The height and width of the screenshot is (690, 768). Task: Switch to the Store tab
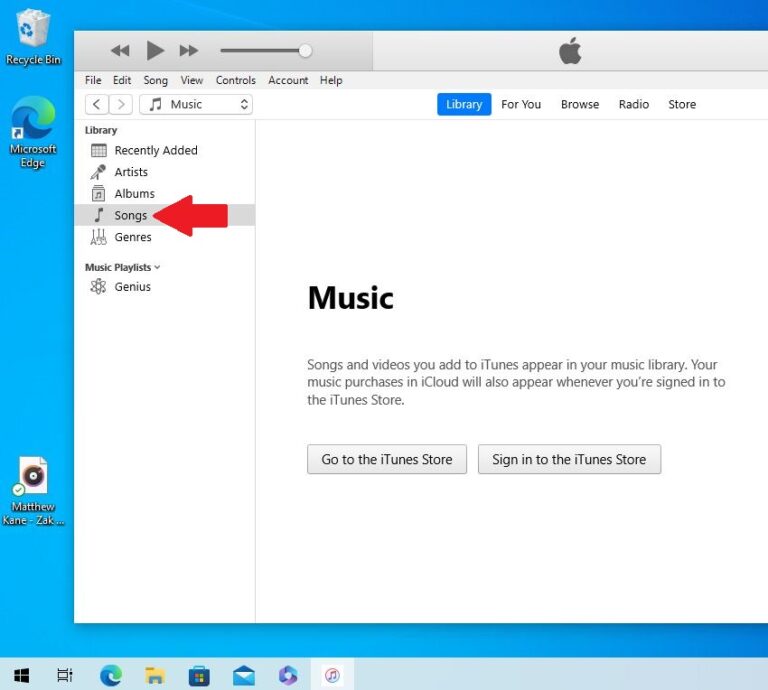[682, 104]
